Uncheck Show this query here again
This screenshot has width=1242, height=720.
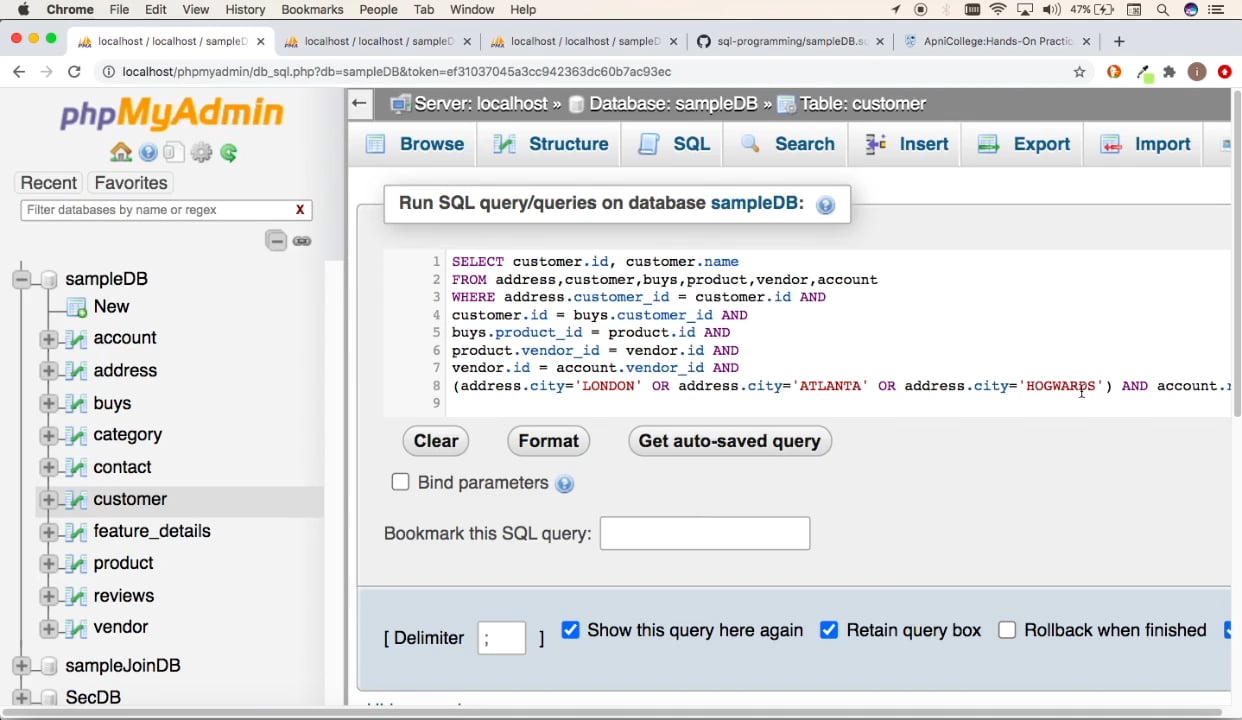pyautogui.click(x=570, y=630)
